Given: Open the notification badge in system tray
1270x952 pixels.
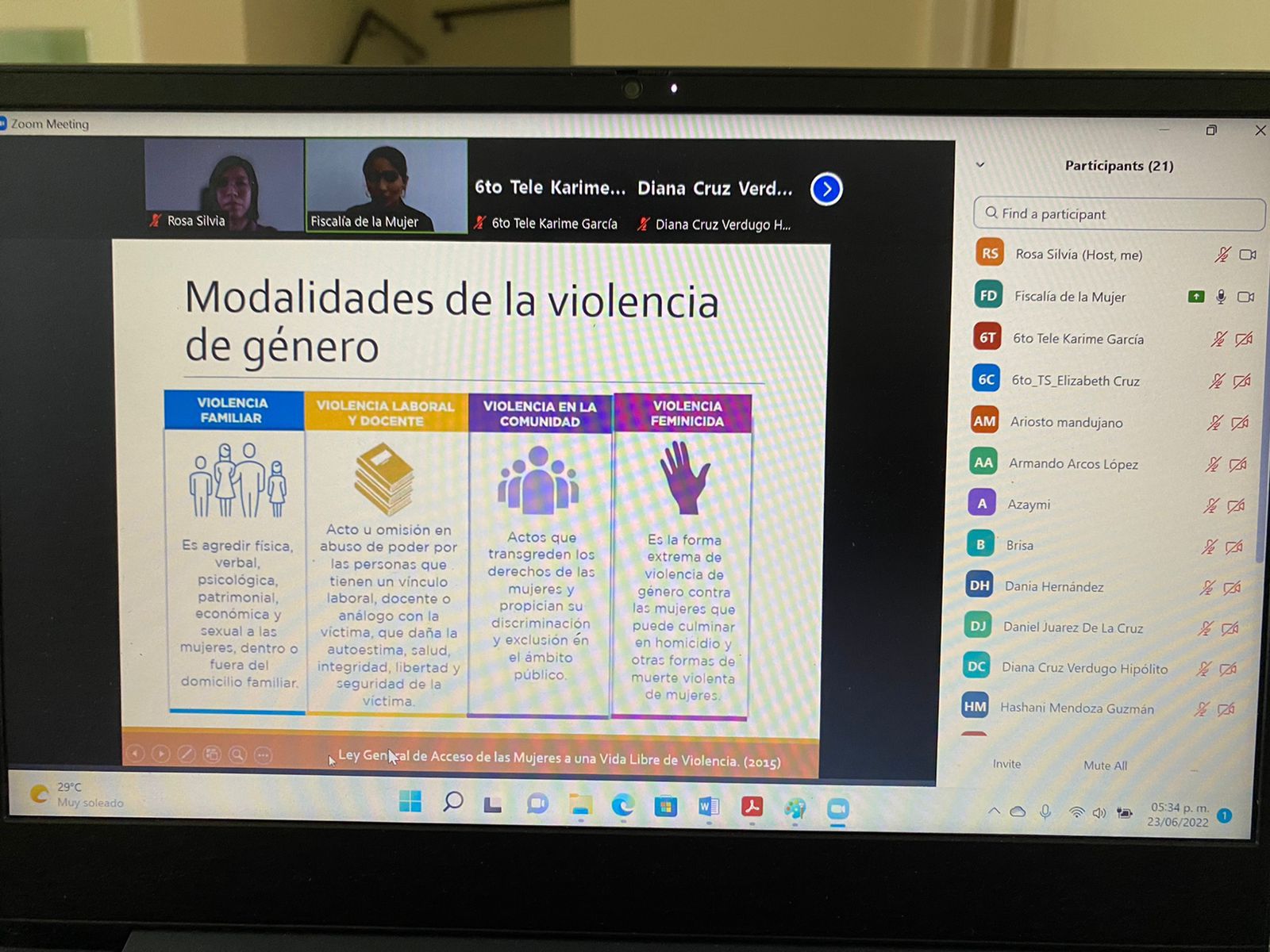Looking at the screenshot, I should pyautogui.click(x=1225, y=815).
